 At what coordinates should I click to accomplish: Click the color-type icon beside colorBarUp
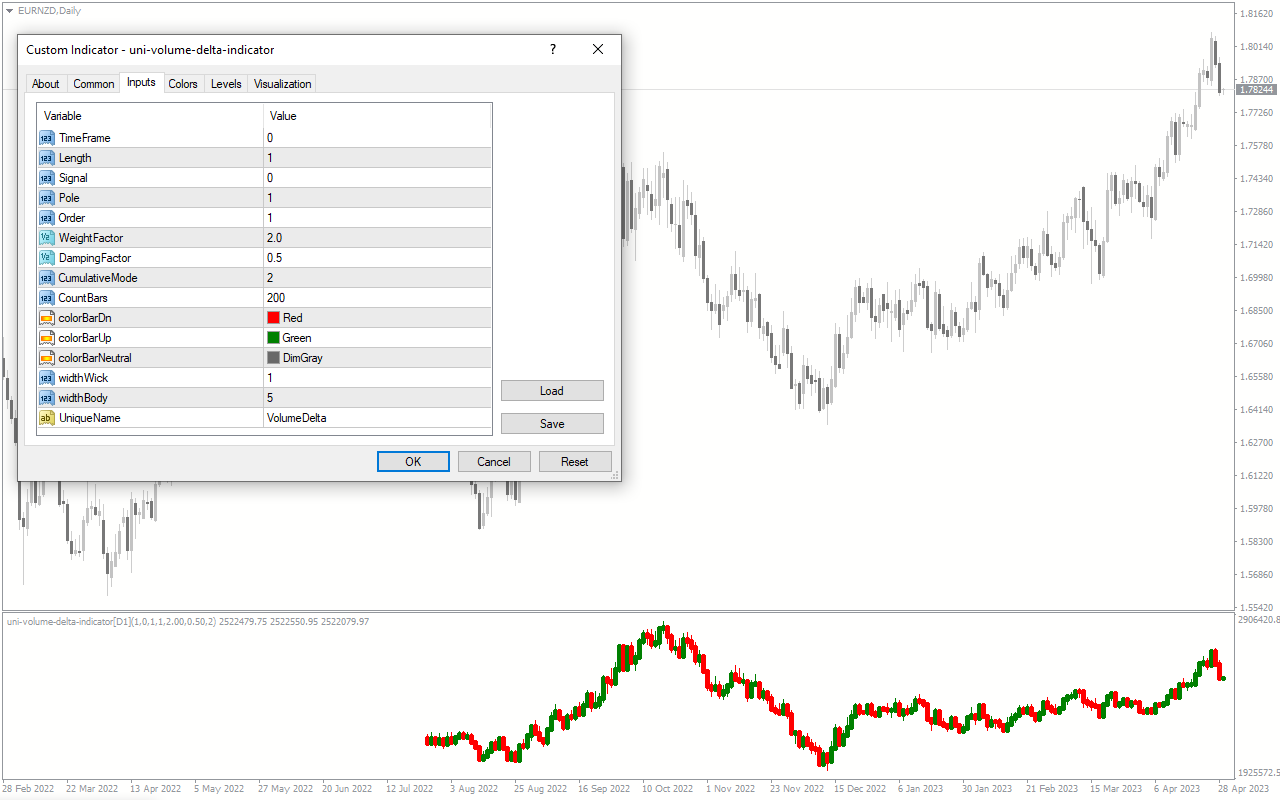(47, 338)
